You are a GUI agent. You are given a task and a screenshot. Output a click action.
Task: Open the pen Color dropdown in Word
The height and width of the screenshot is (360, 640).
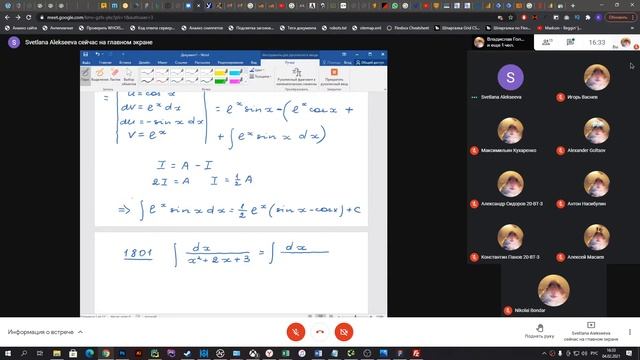(257, 70)
